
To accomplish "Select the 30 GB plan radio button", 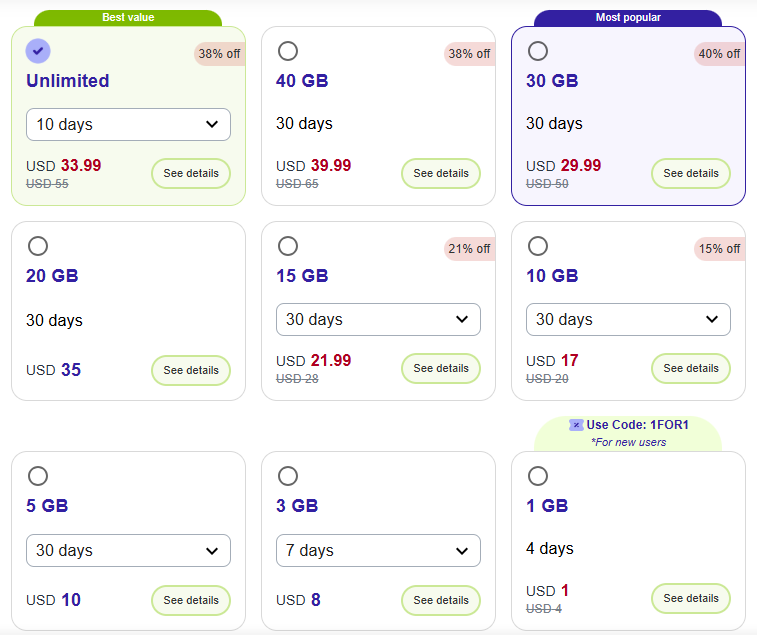I will pyautogui.click(x=538, y=51).
